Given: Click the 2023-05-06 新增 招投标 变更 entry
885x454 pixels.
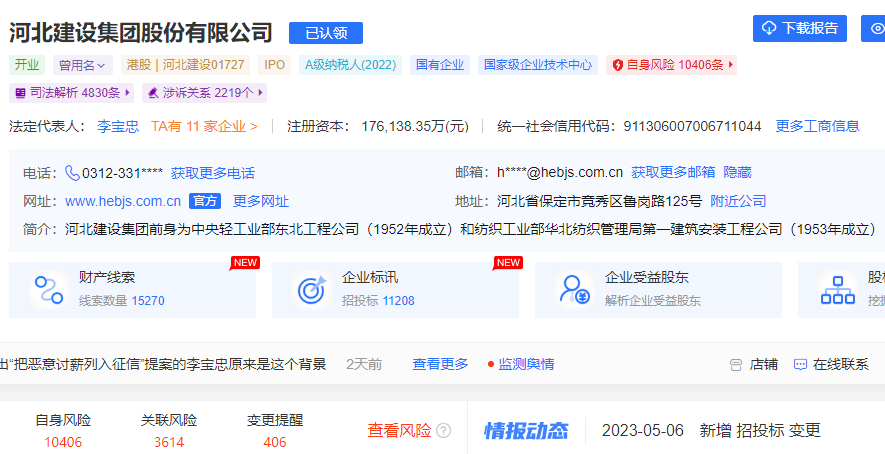Looking at the screenshot, I should [x=711, y=431].
